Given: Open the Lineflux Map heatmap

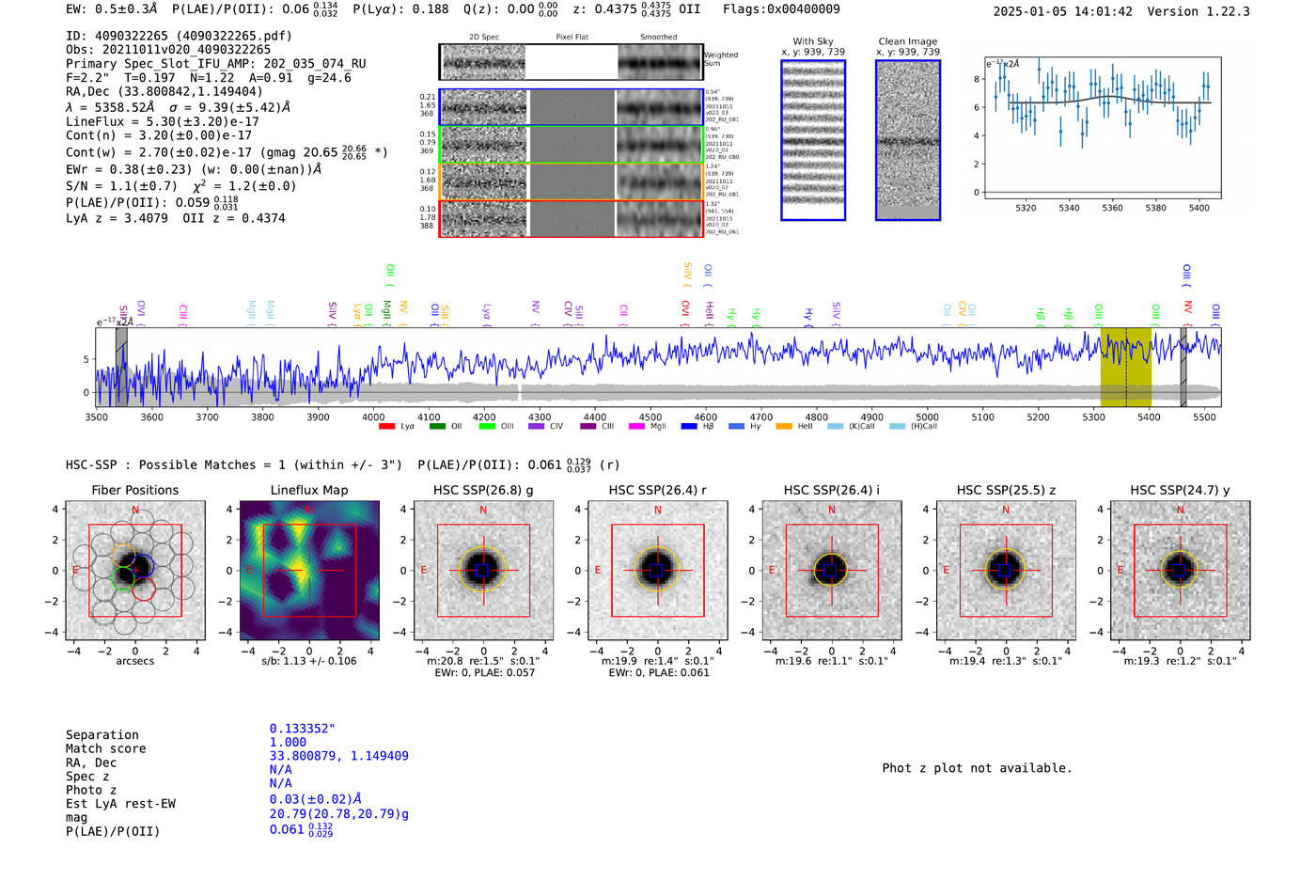Looking at the screenshot, I should [x=309, y=571].
